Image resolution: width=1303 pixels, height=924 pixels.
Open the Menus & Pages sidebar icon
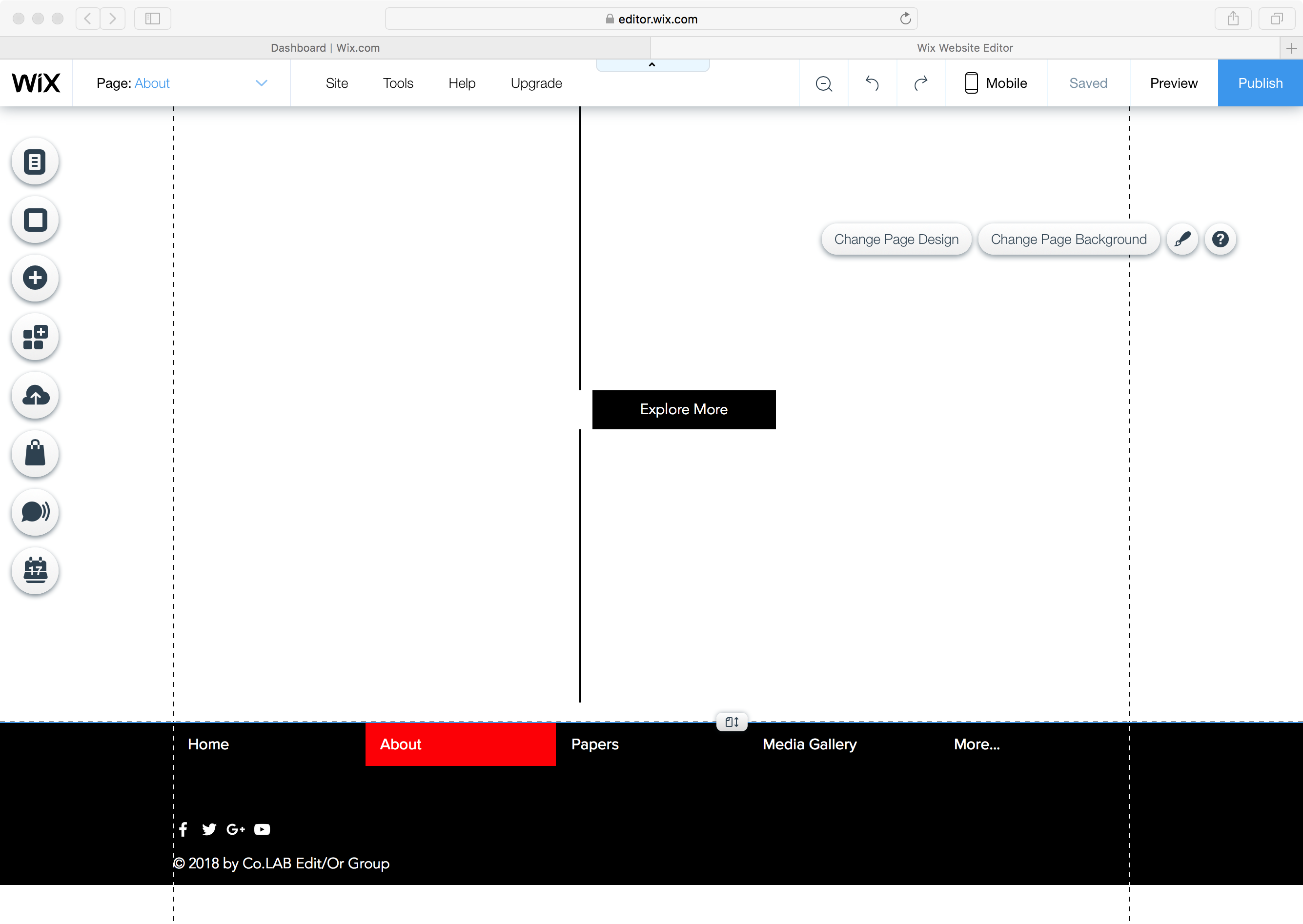click(x=35, y=162)
